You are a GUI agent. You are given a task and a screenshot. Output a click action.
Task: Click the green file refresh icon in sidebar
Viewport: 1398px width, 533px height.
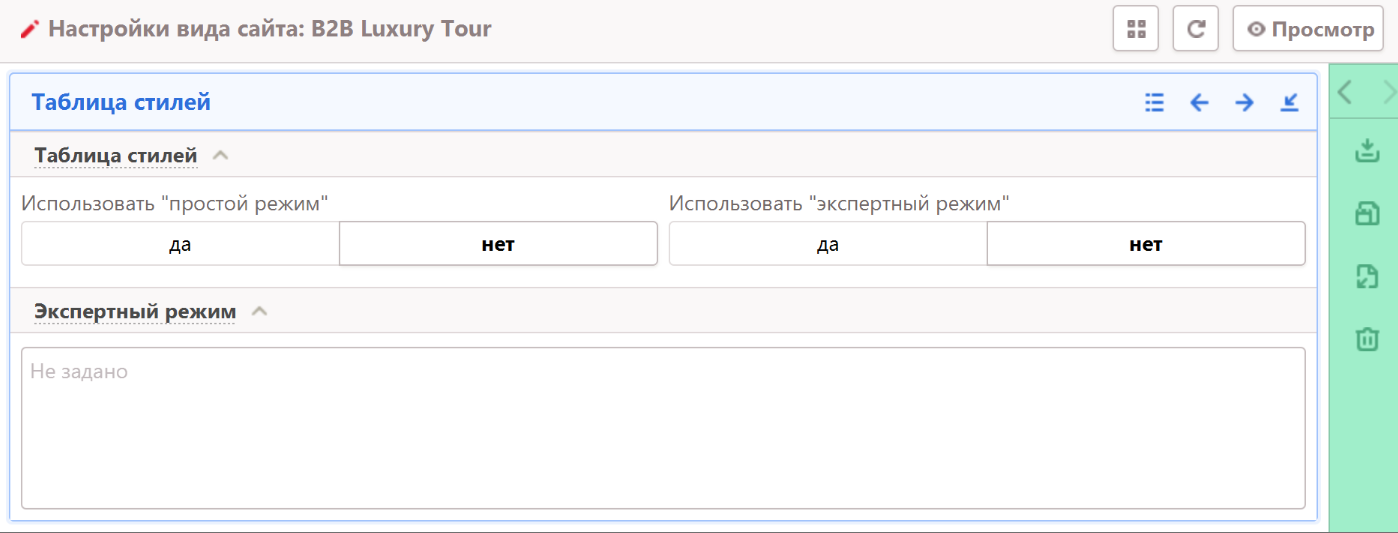tap(1366, 277)
